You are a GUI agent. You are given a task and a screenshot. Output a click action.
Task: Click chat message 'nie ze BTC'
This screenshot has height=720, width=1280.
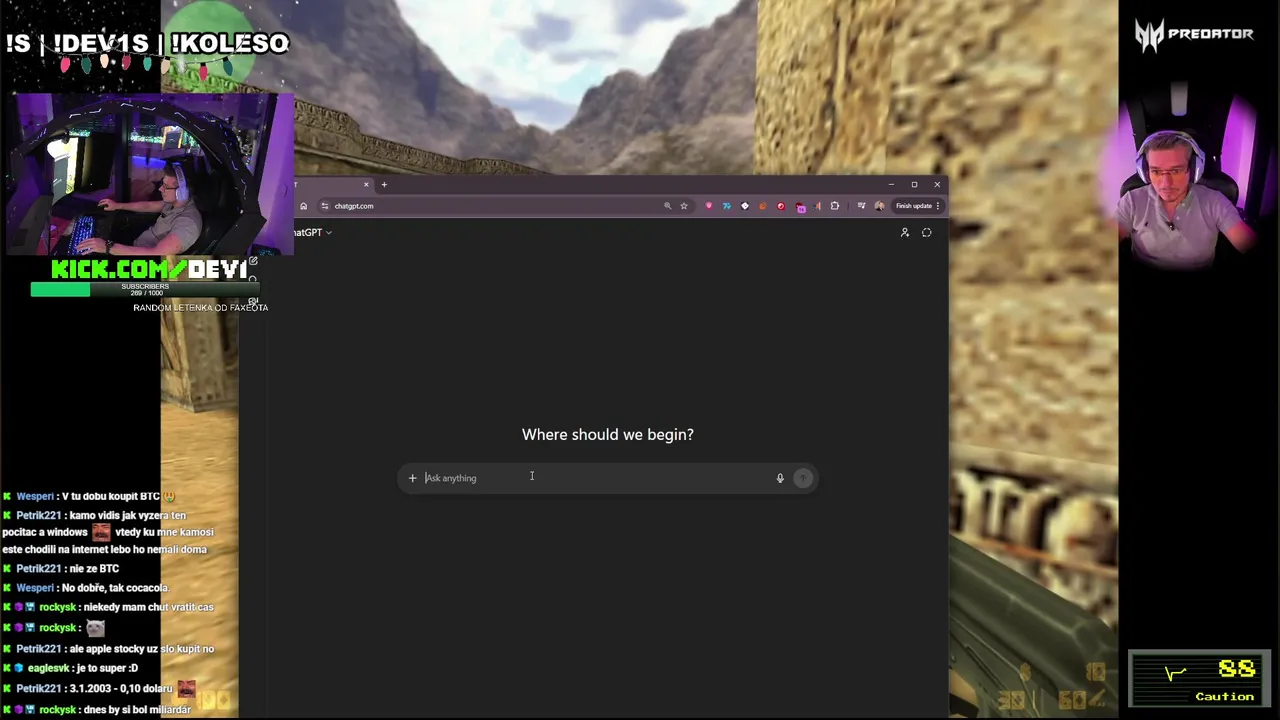93,569
